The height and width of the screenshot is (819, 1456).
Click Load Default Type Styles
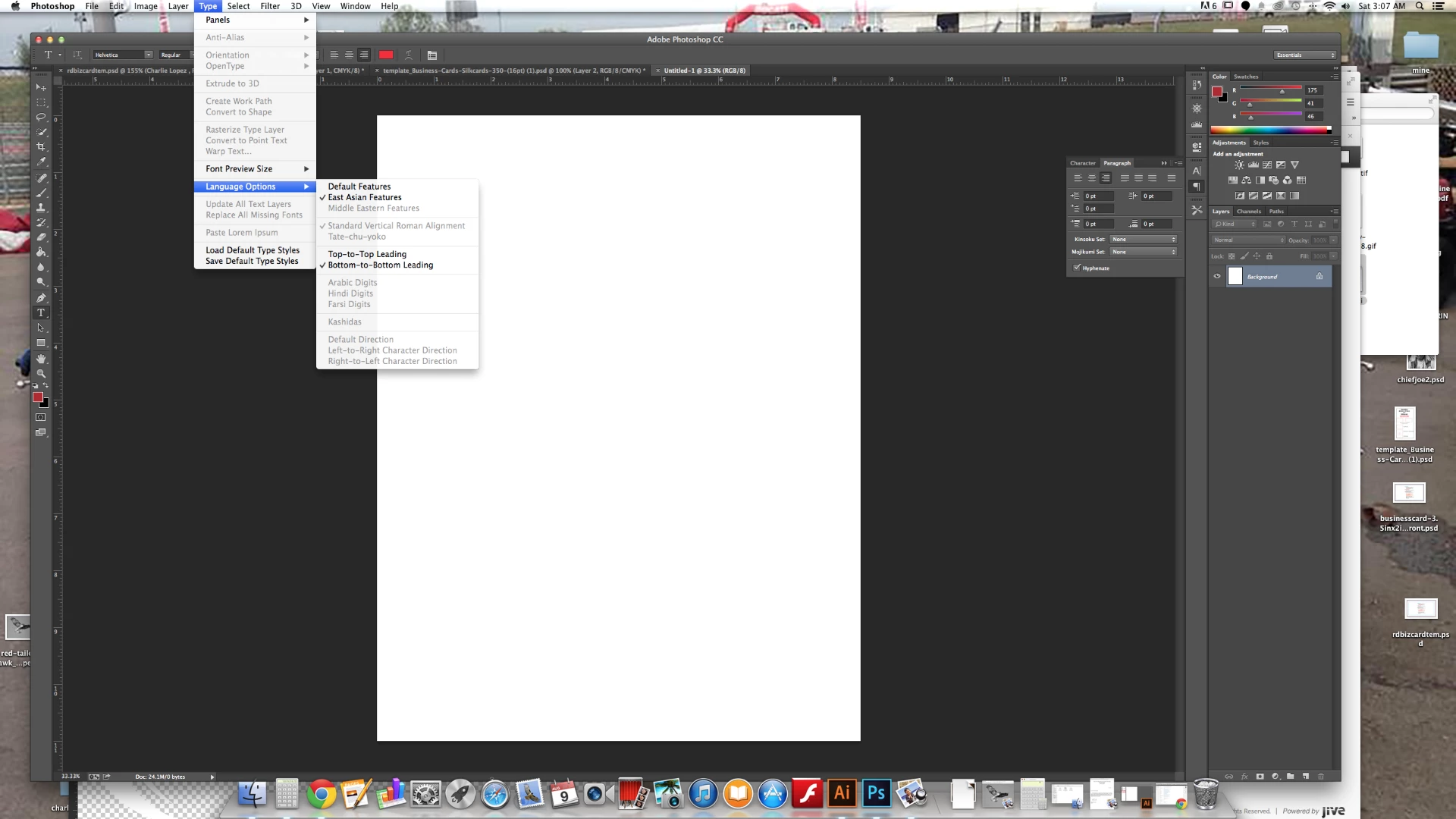click(x=253, y=250)
